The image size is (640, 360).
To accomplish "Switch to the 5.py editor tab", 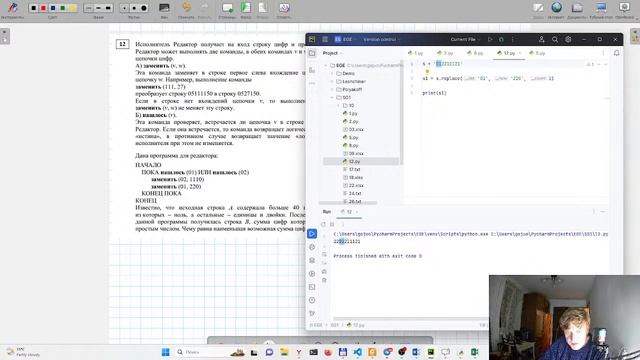I will [538, 53].
